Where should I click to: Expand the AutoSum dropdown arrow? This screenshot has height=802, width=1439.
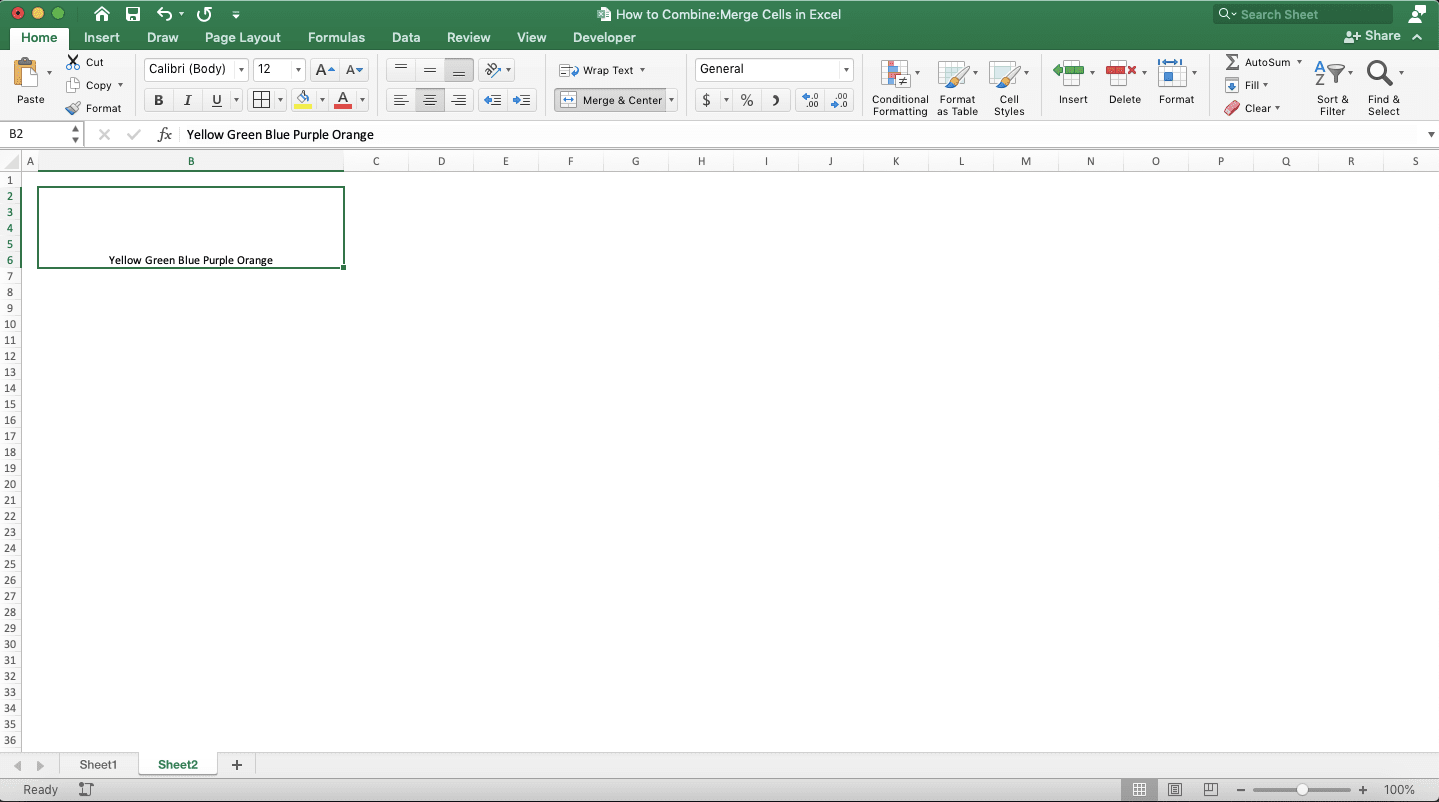[x=1299, y=62]
